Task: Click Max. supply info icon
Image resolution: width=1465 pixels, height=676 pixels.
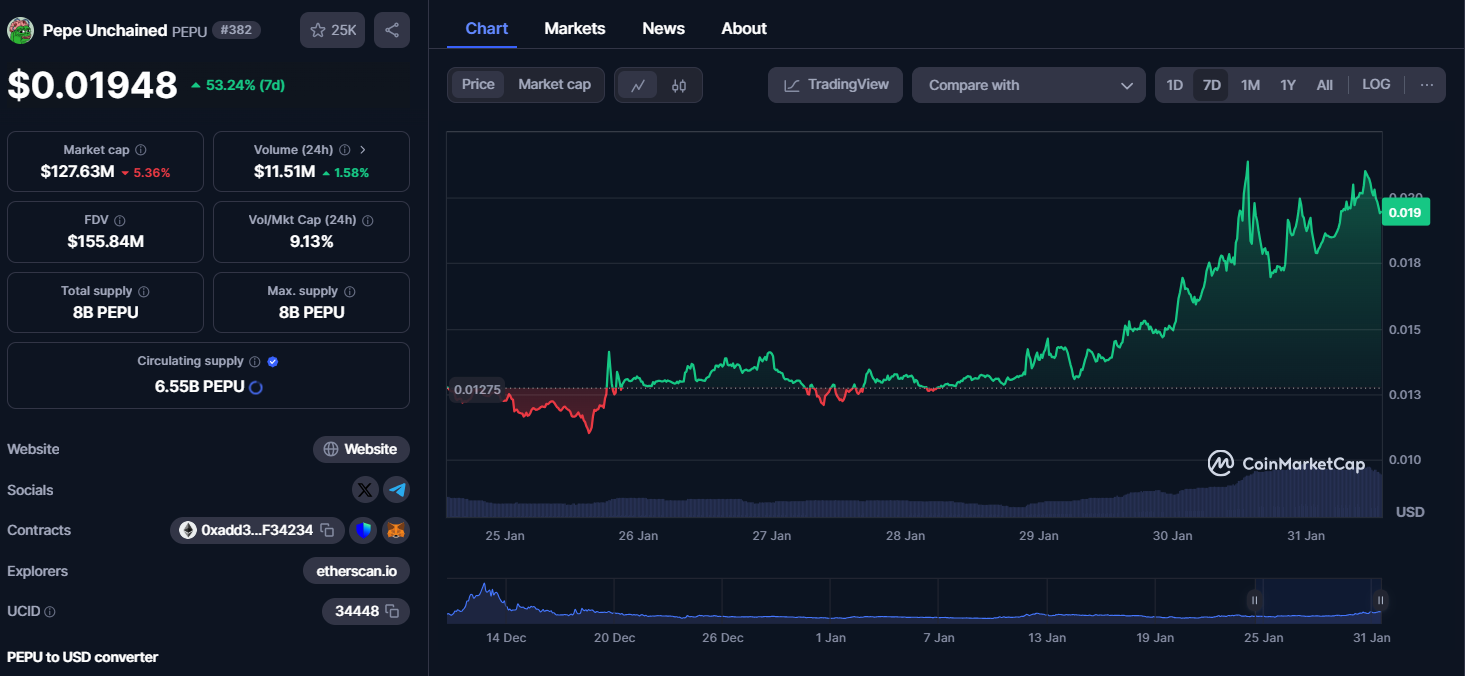Action: (349, 291)
